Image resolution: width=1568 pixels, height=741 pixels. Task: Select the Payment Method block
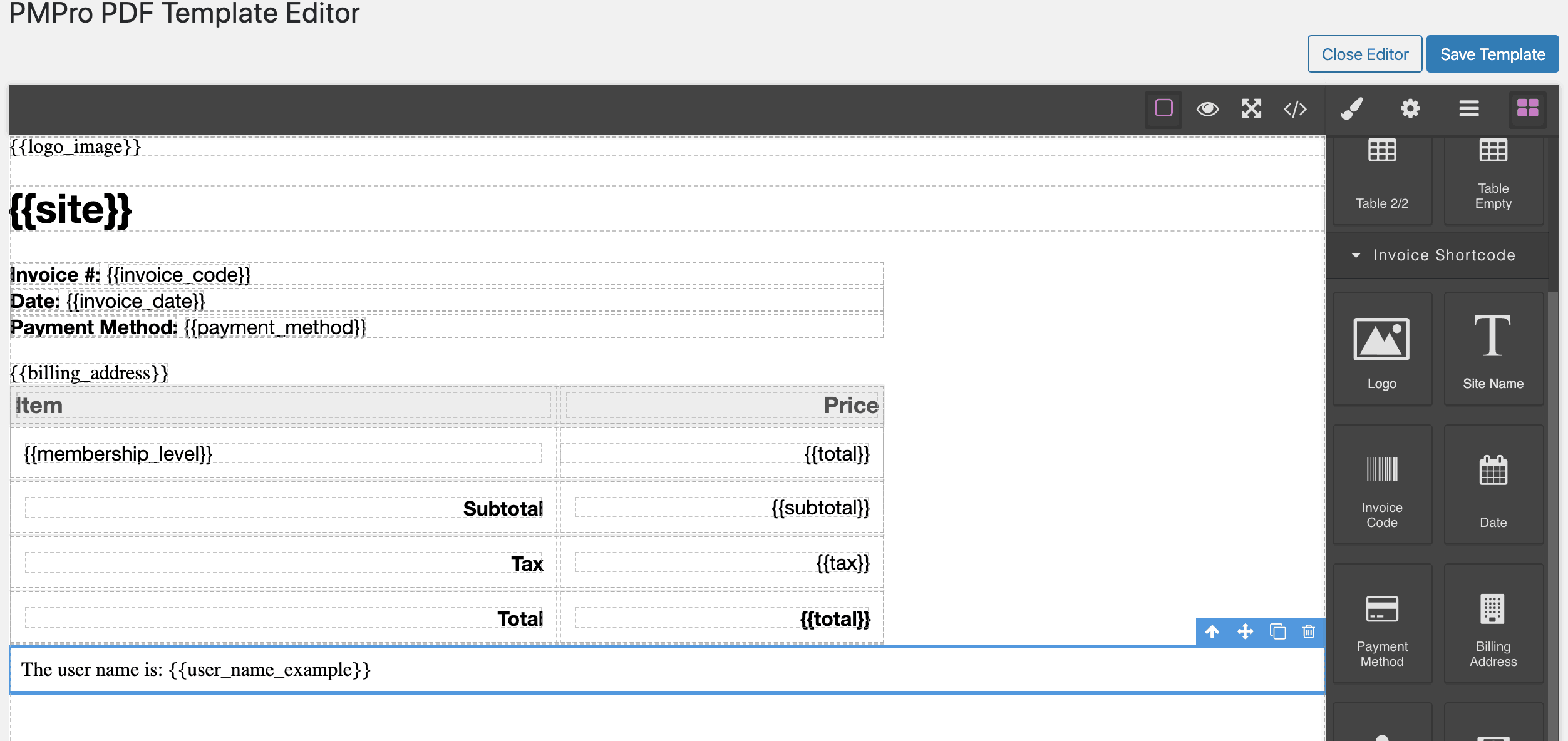1382,623
